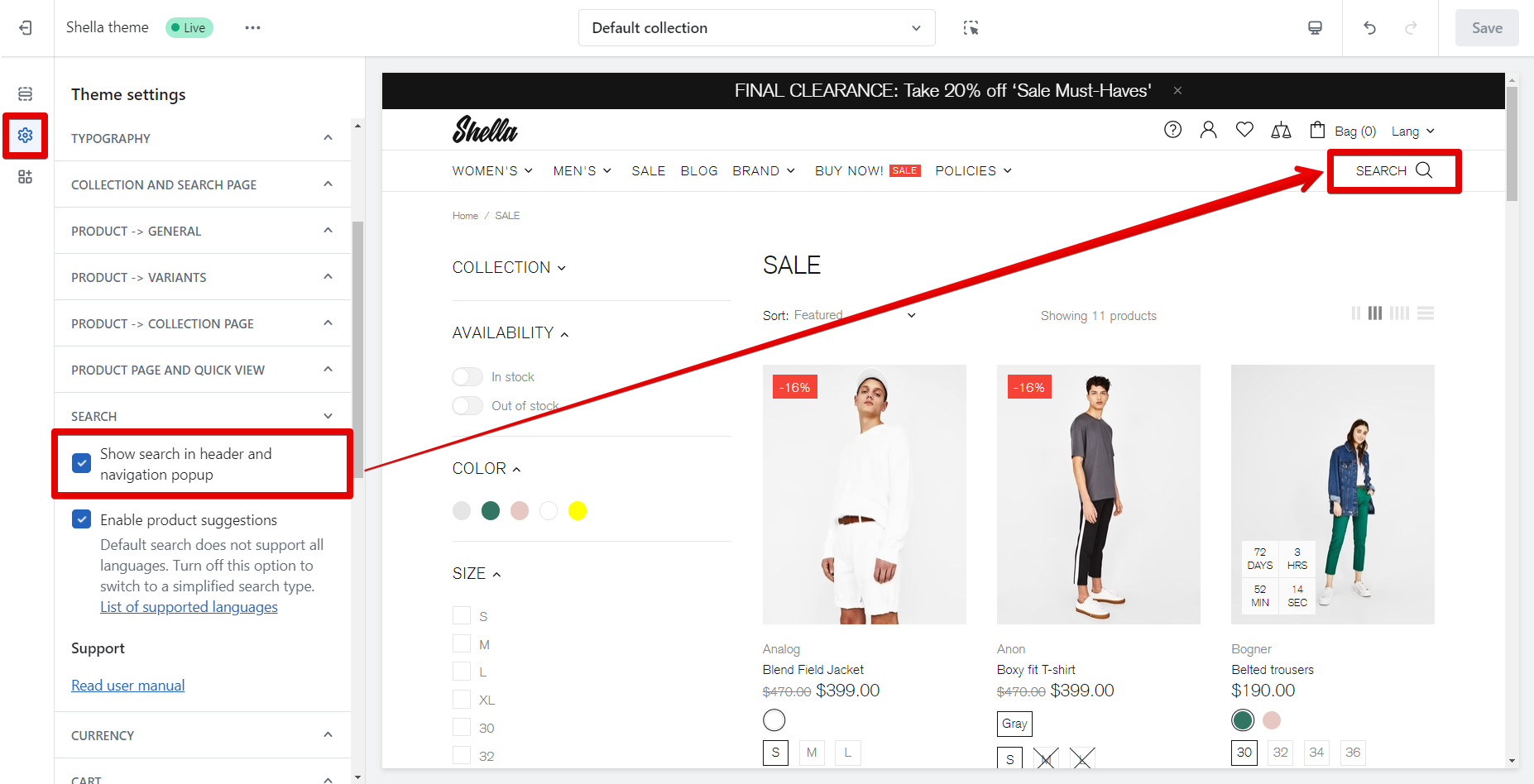1534x784 pixels.
Task: Toggle the In stock availability switch
Action: pyautogui.click(x=467, y=377)
